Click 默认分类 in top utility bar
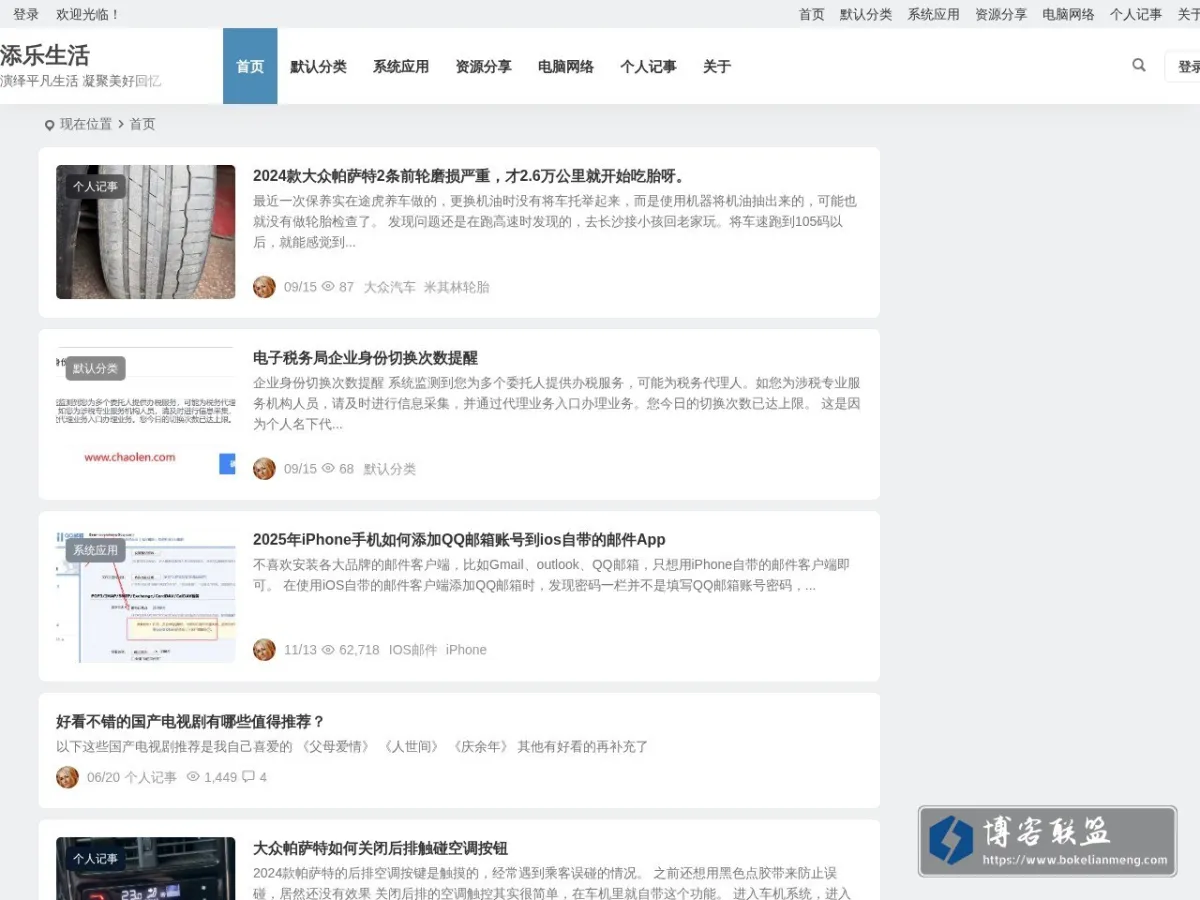This screenshot has height=900, width=1200. click(866, 14)
